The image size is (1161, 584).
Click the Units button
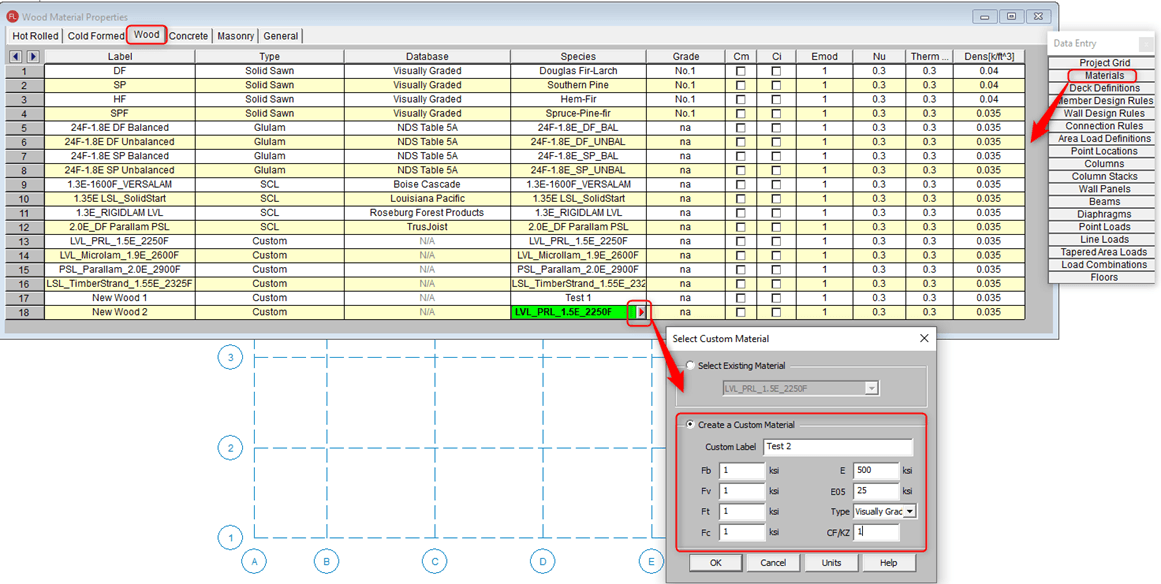point(830,563)
